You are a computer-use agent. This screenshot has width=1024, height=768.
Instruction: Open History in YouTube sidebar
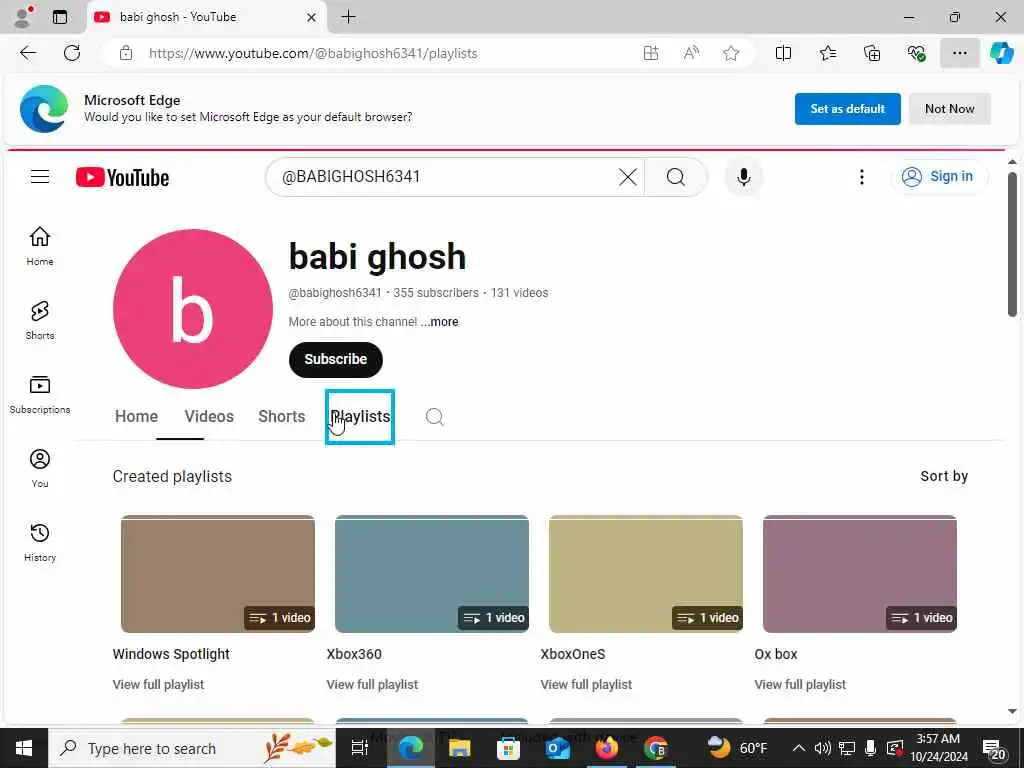[40, 542]
